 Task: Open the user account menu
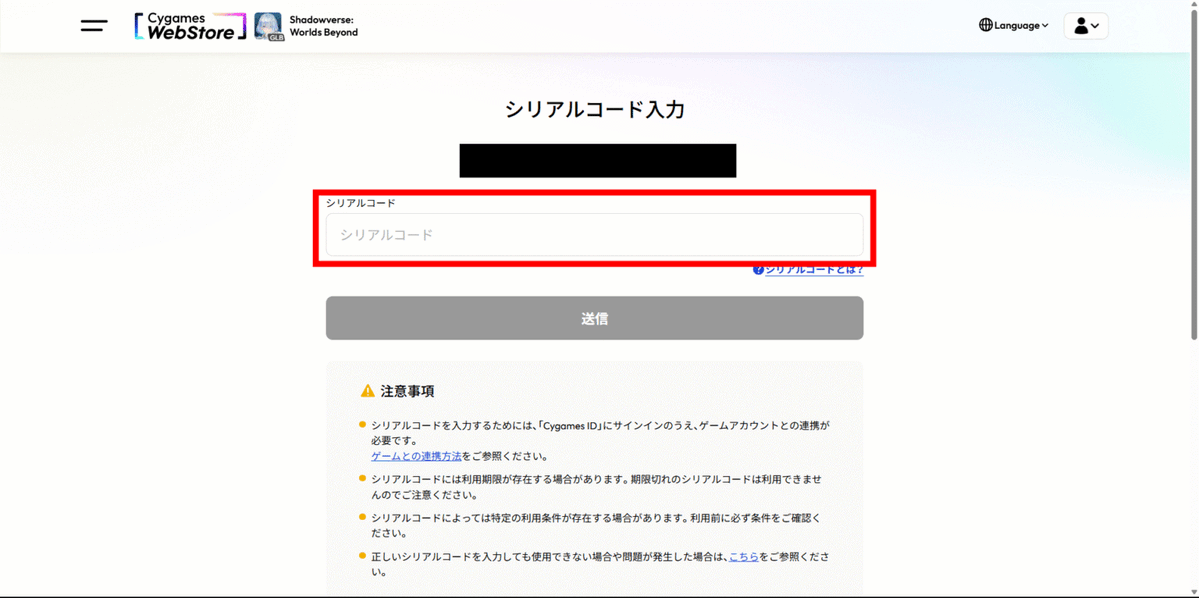(x=1086, y=26)
